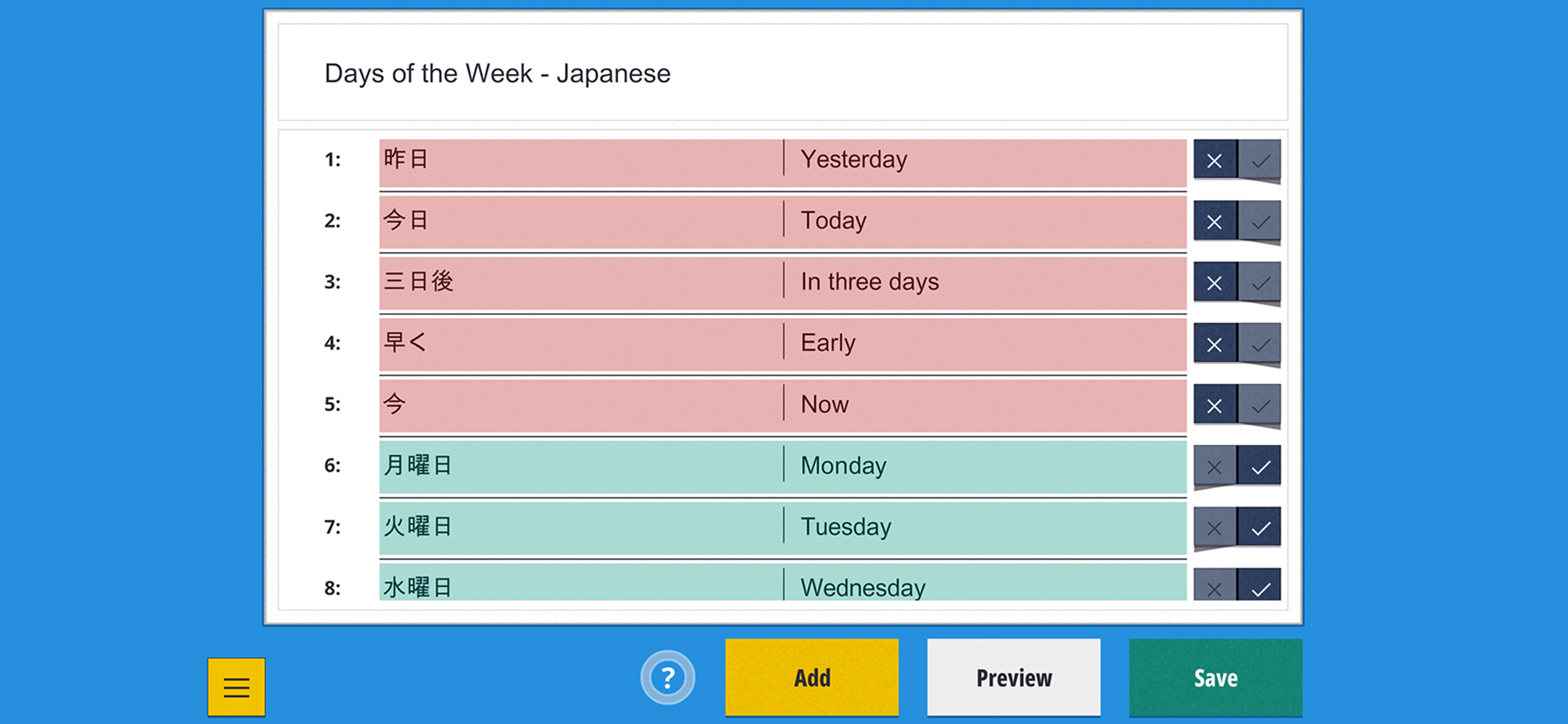Click the Japanese text field in row 6
The image size is (1568, 724).
(x=579, y=467)
